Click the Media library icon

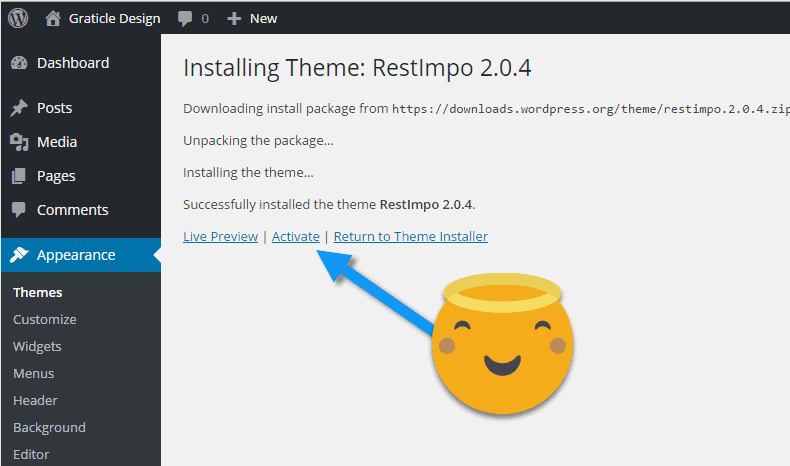point(19,142)
